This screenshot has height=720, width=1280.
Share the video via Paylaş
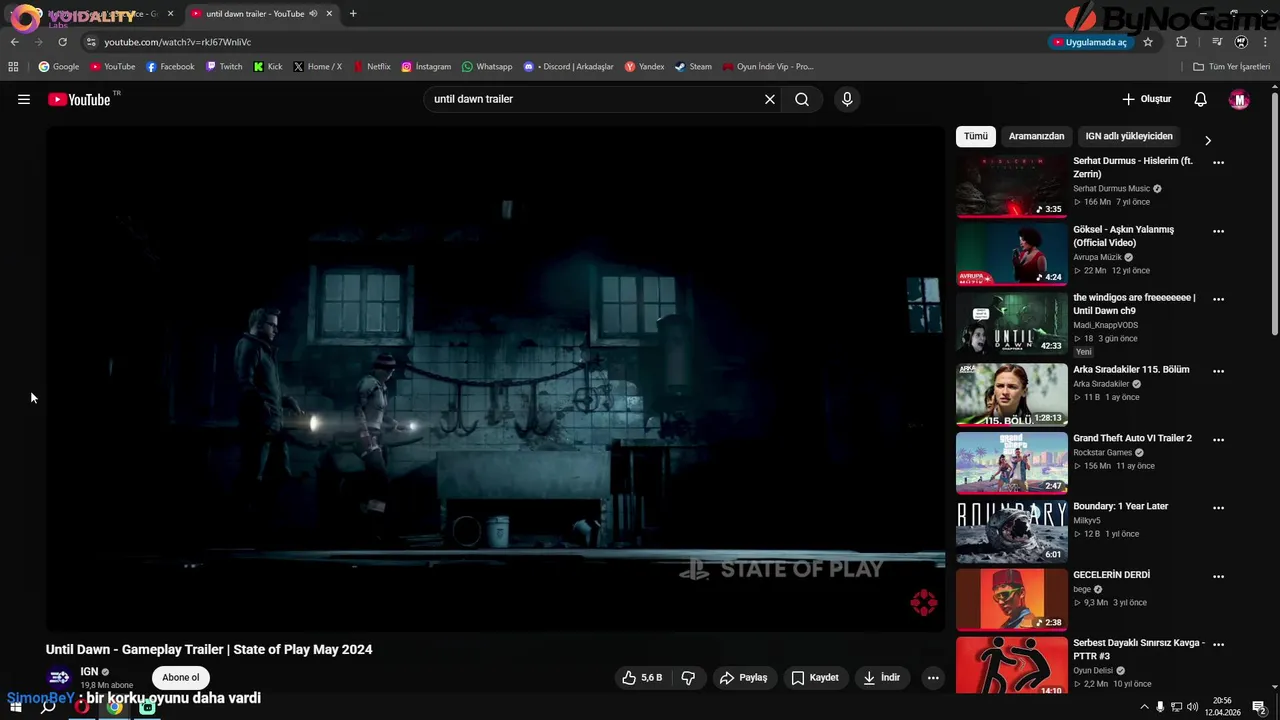pyautogui.click(x=743, y=677)
